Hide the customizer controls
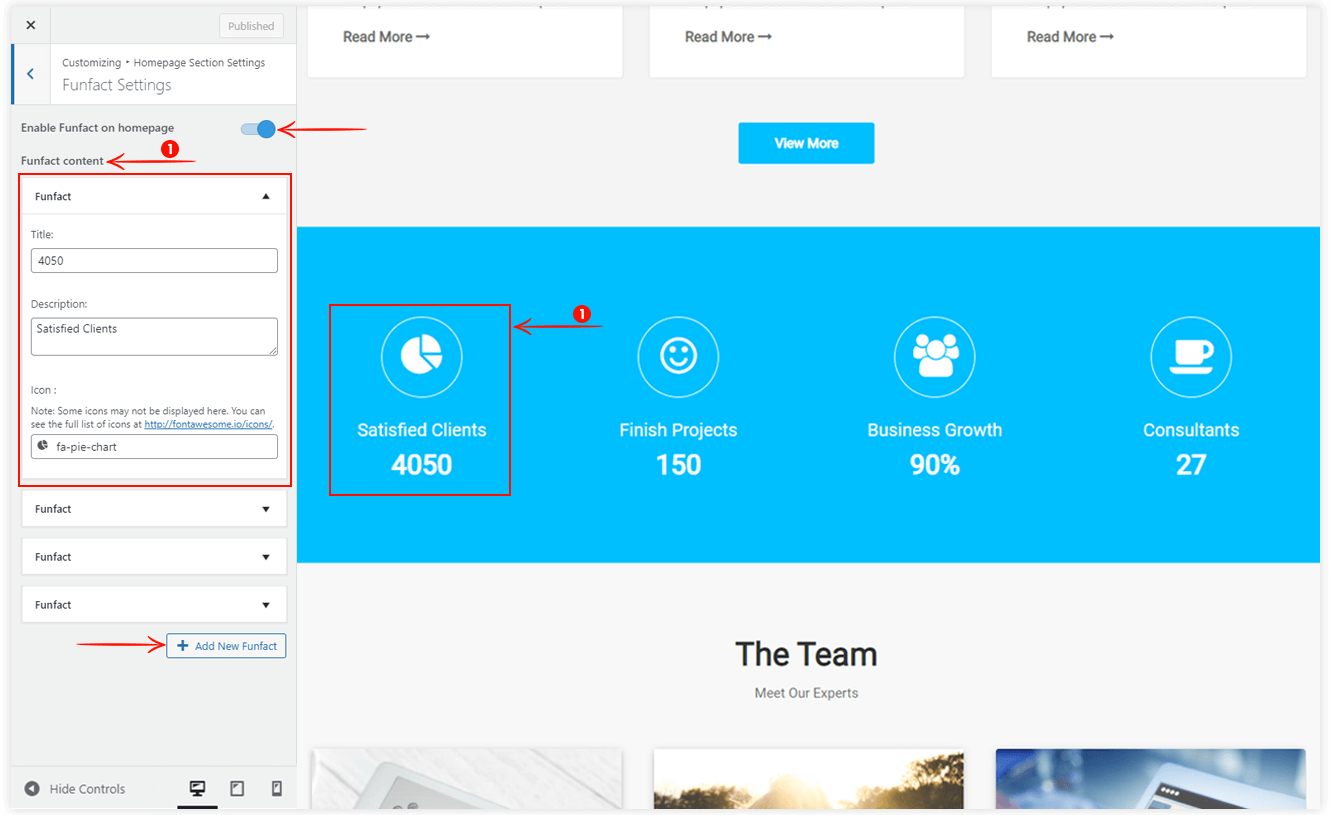This screenshot has width=1330, height=815. [75, 789]
